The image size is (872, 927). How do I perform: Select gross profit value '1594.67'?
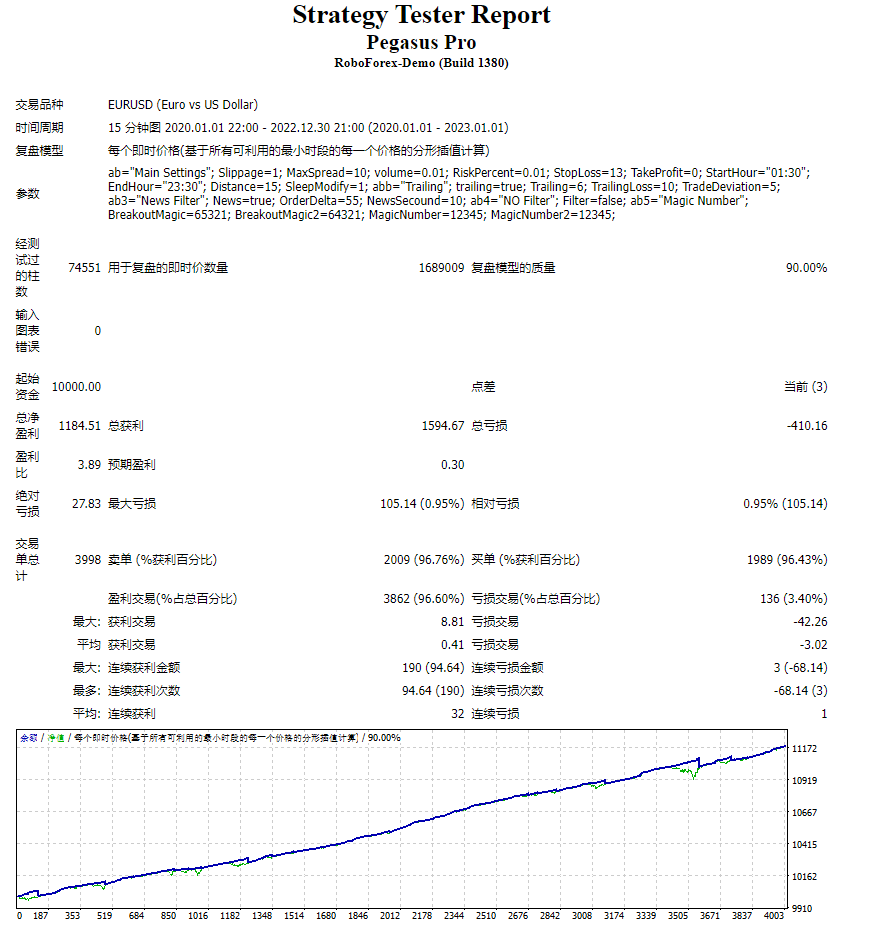443,426
